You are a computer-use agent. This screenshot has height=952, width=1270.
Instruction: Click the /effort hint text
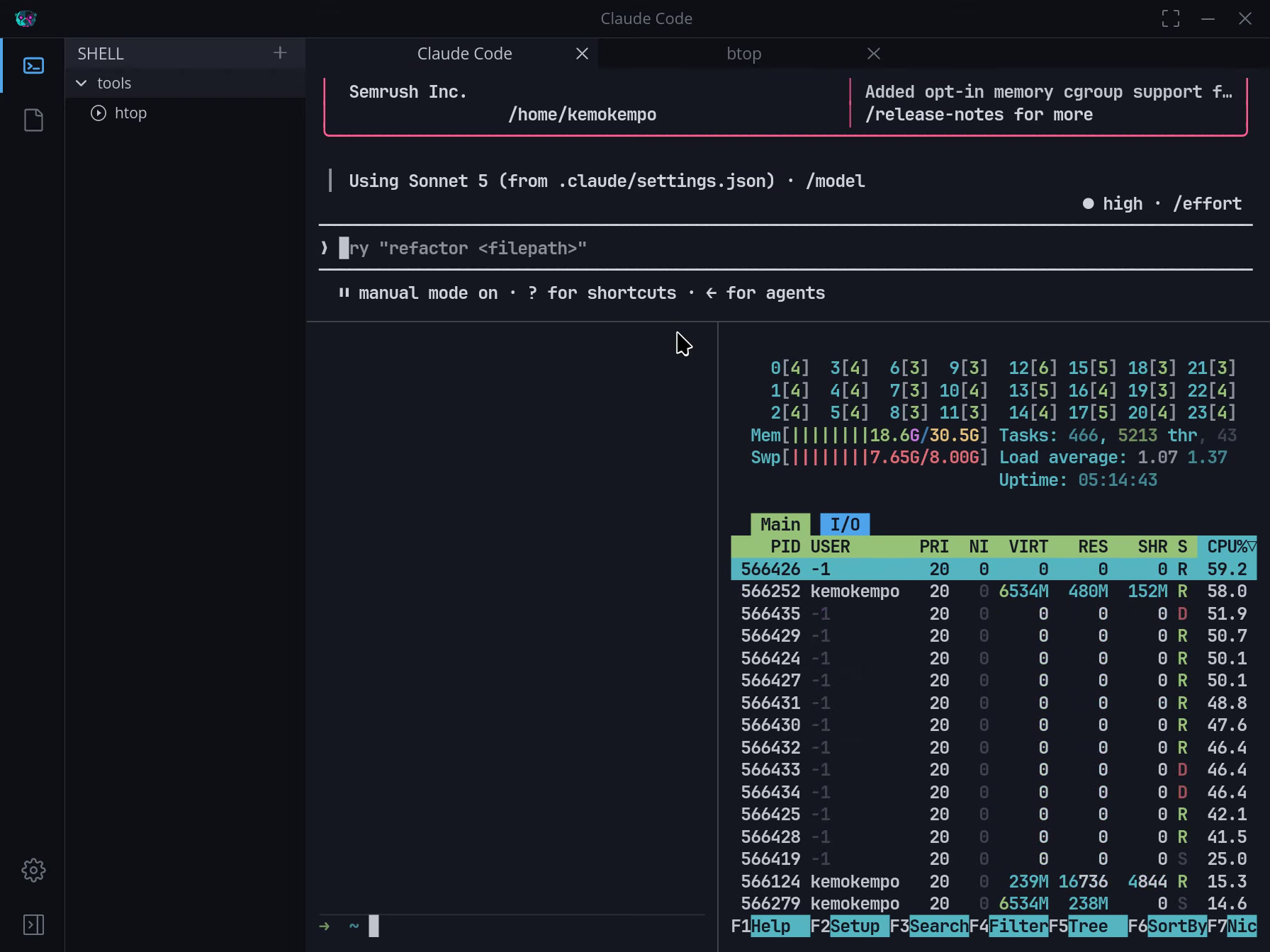pyautogui.click(x=1207, y=204)
